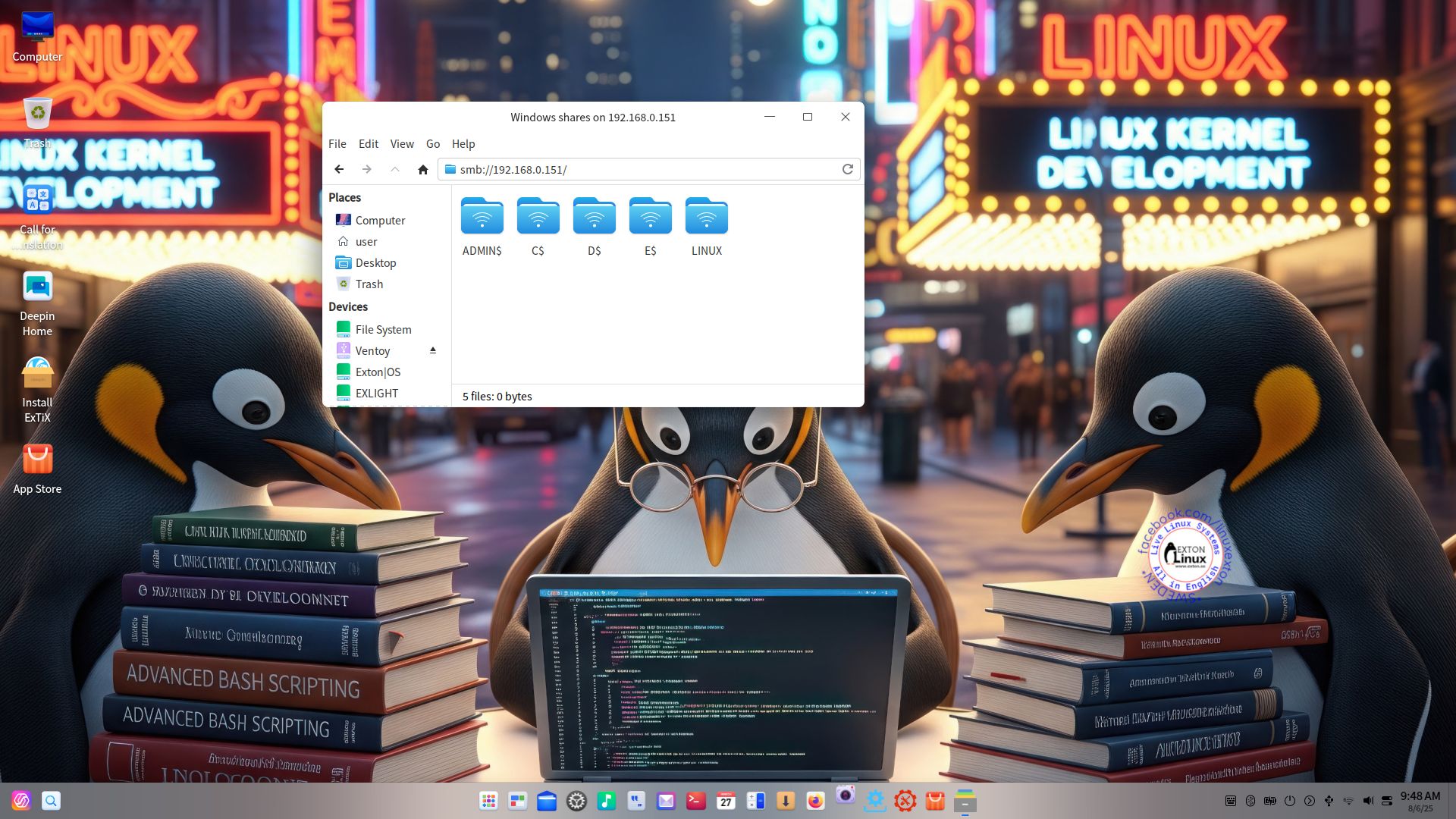Click the Call for Translation desktop icon

click(x=37, y=217)
